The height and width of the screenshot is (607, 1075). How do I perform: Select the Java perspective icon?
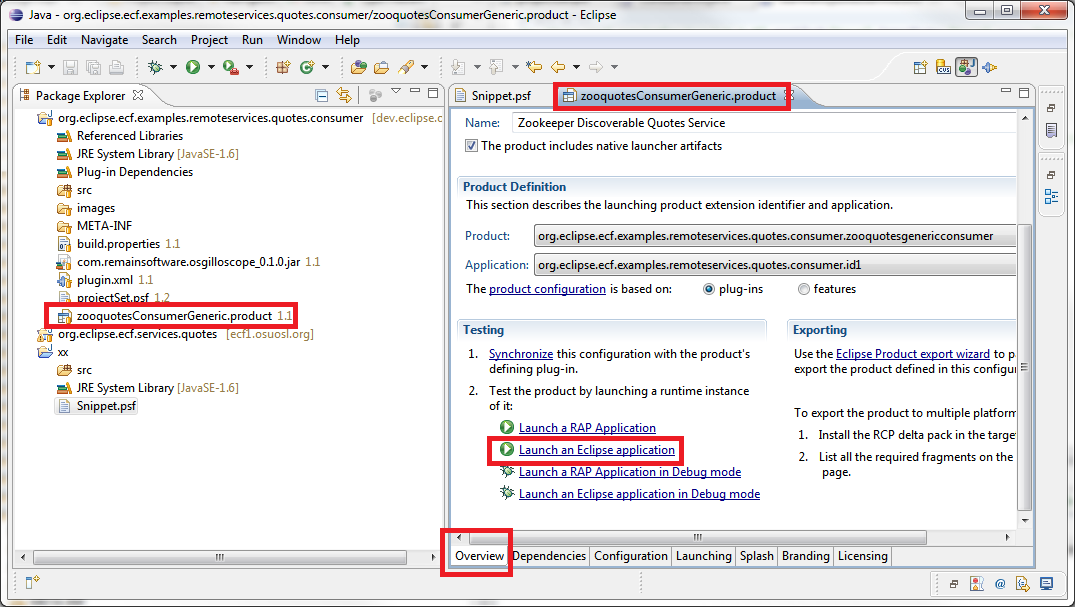(x=967, y=67)
